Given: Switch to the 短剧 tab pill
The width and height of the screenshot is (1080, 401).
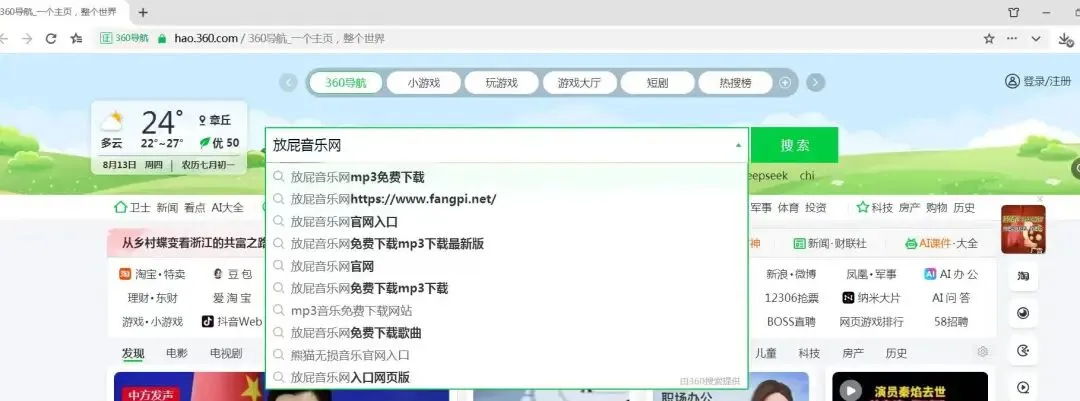Looking at the screenshot, I should 657,83.
